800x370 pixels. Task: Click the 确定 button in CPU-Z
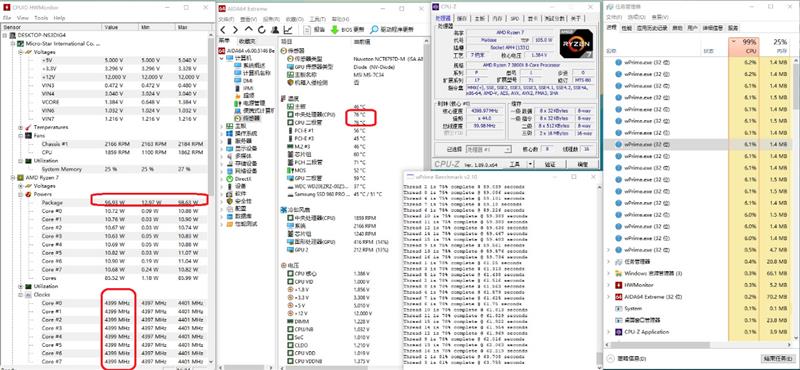582,164
